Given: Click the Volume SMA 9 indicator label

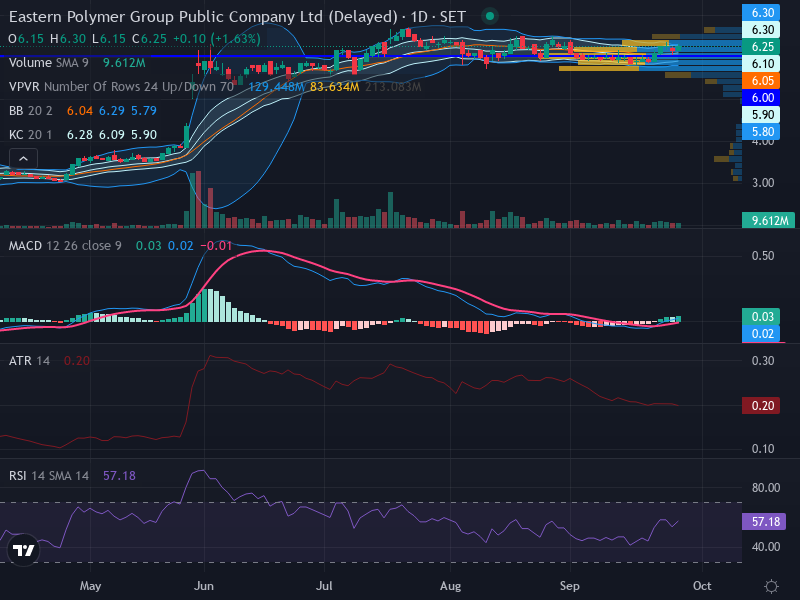Looking at the screenshot, I should [48, 63].
